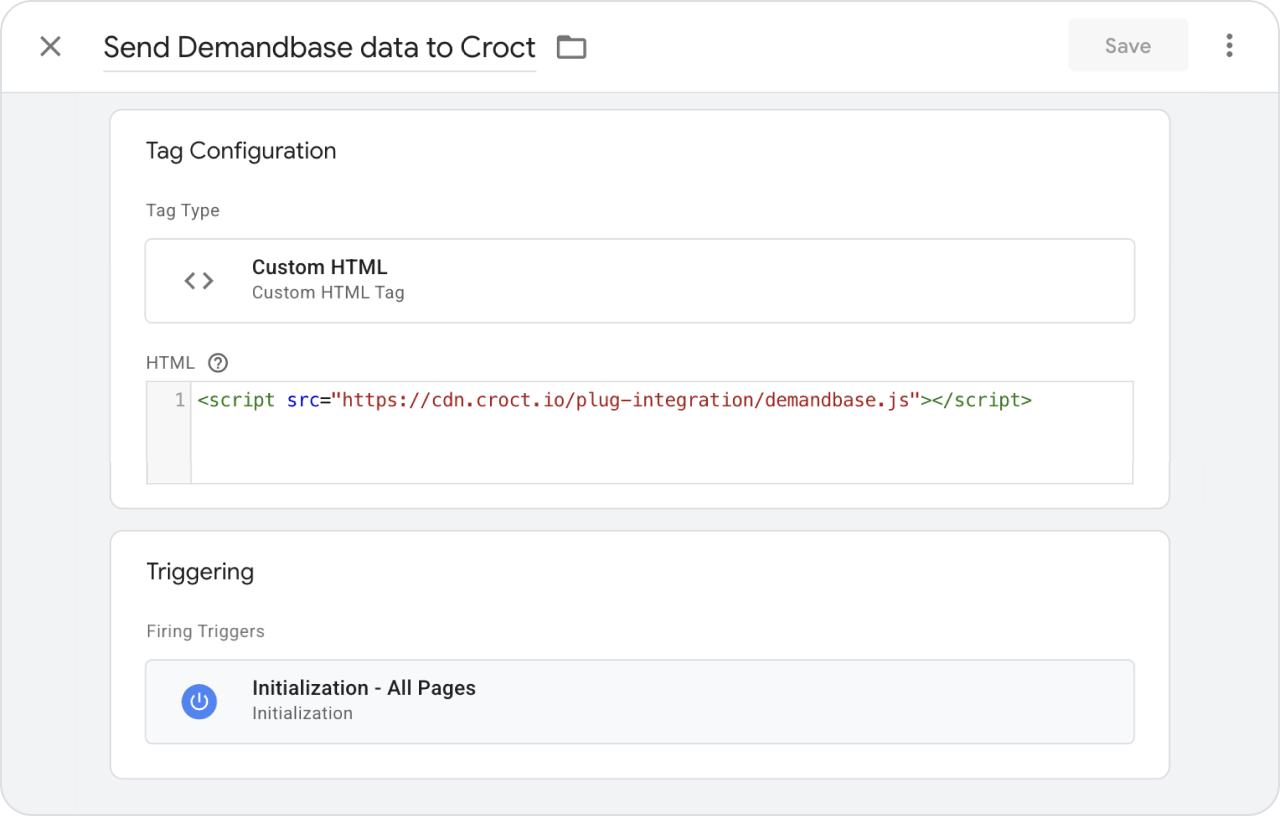1280x816 pixels.
Task: Click the 'Initialization' trigger type subtitle
Action: 302,713
